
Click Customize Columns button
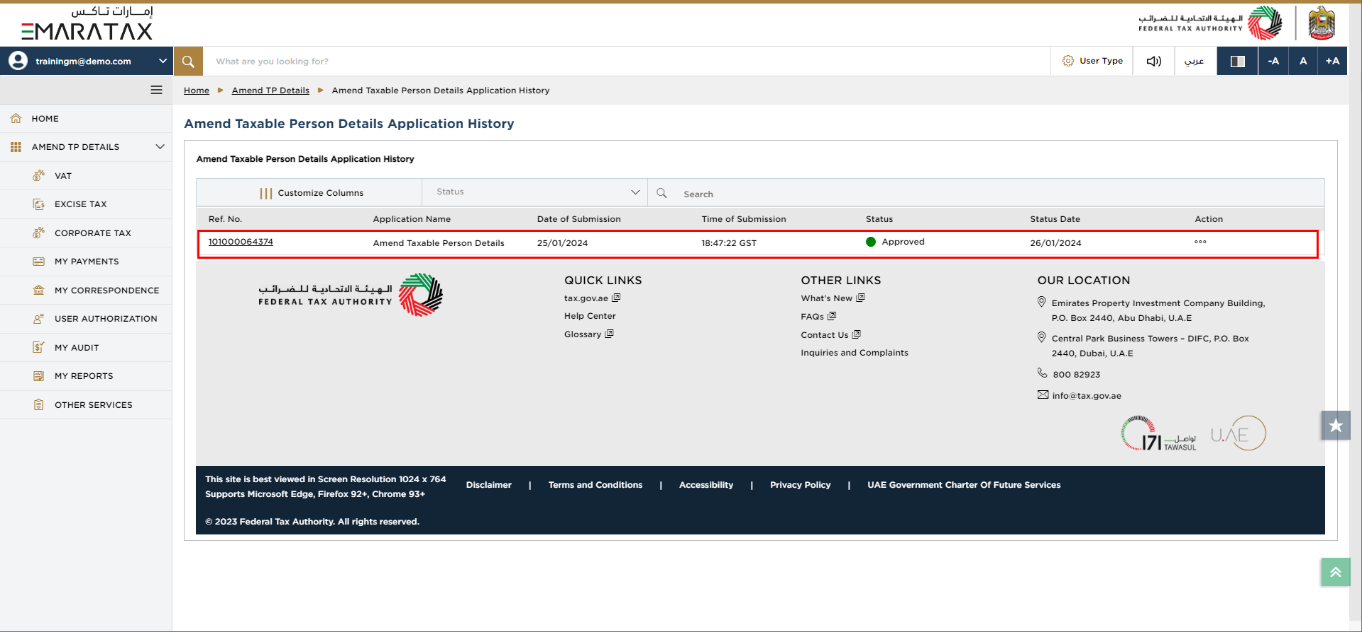(x=311, y=193)
